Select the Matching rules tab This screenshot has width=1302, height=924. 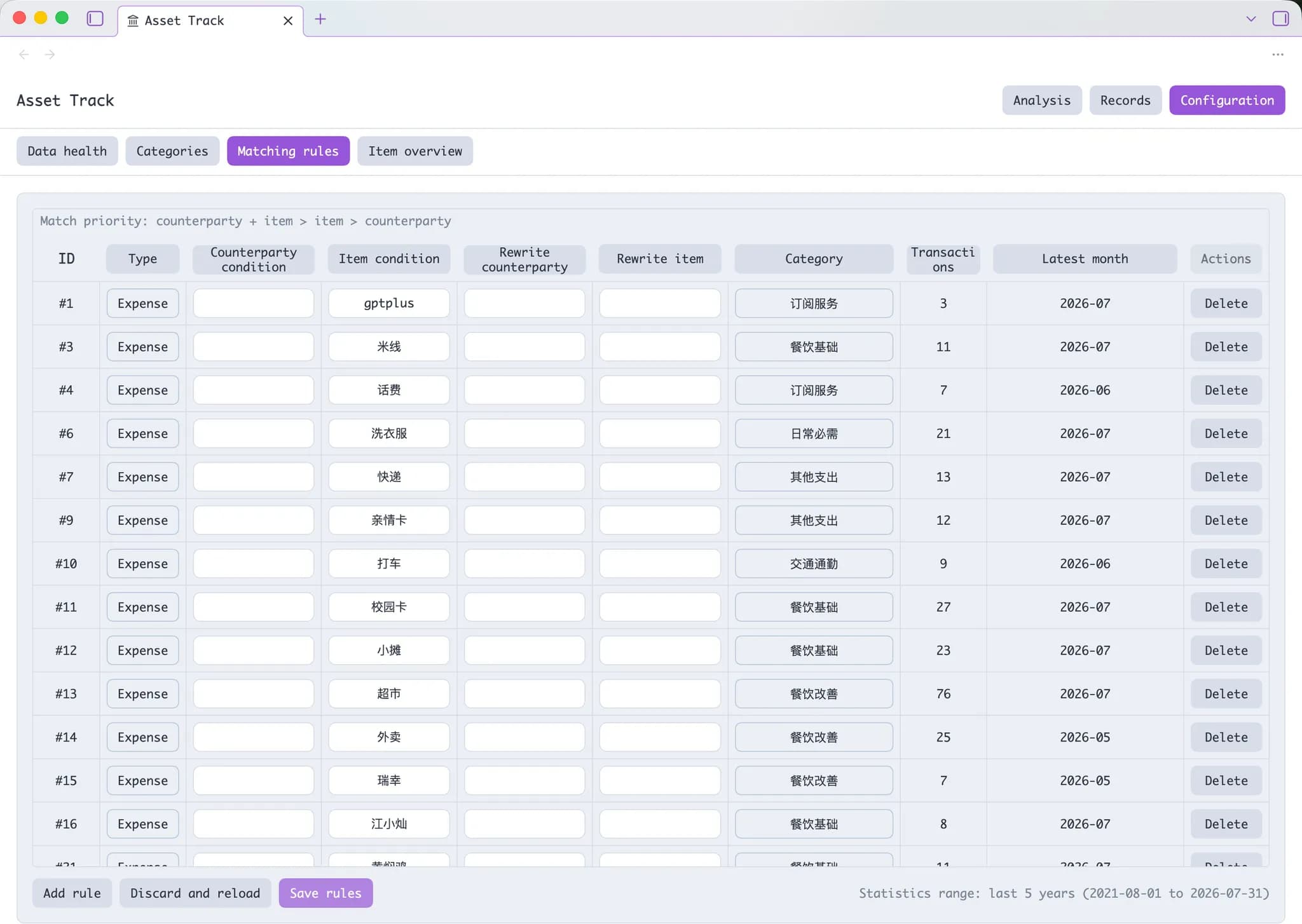point(288,151)
